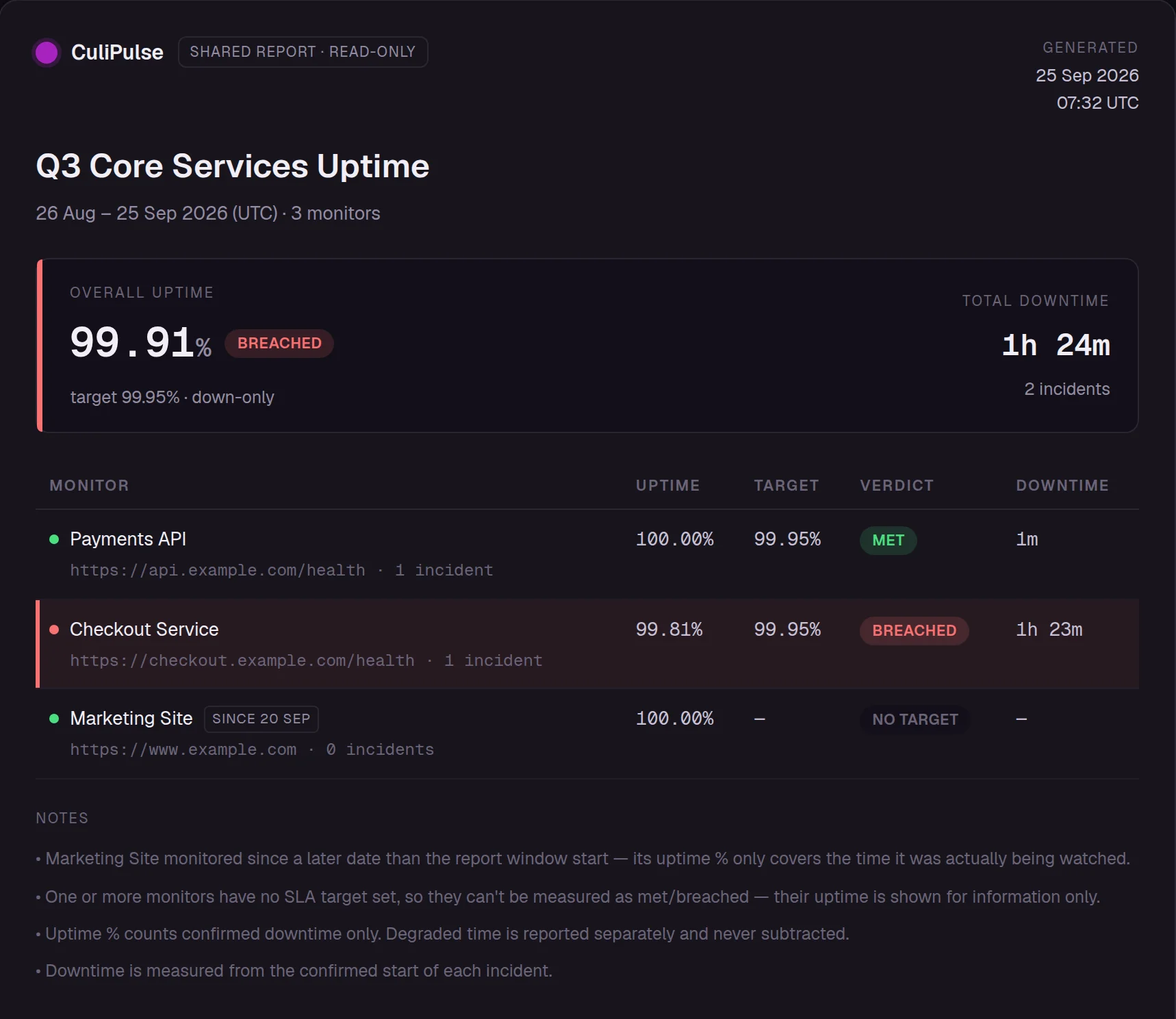Click the SINCE 20 SEP badge
The image size is (1176, 1019).
pyautogui.click(x=261, y=719)
